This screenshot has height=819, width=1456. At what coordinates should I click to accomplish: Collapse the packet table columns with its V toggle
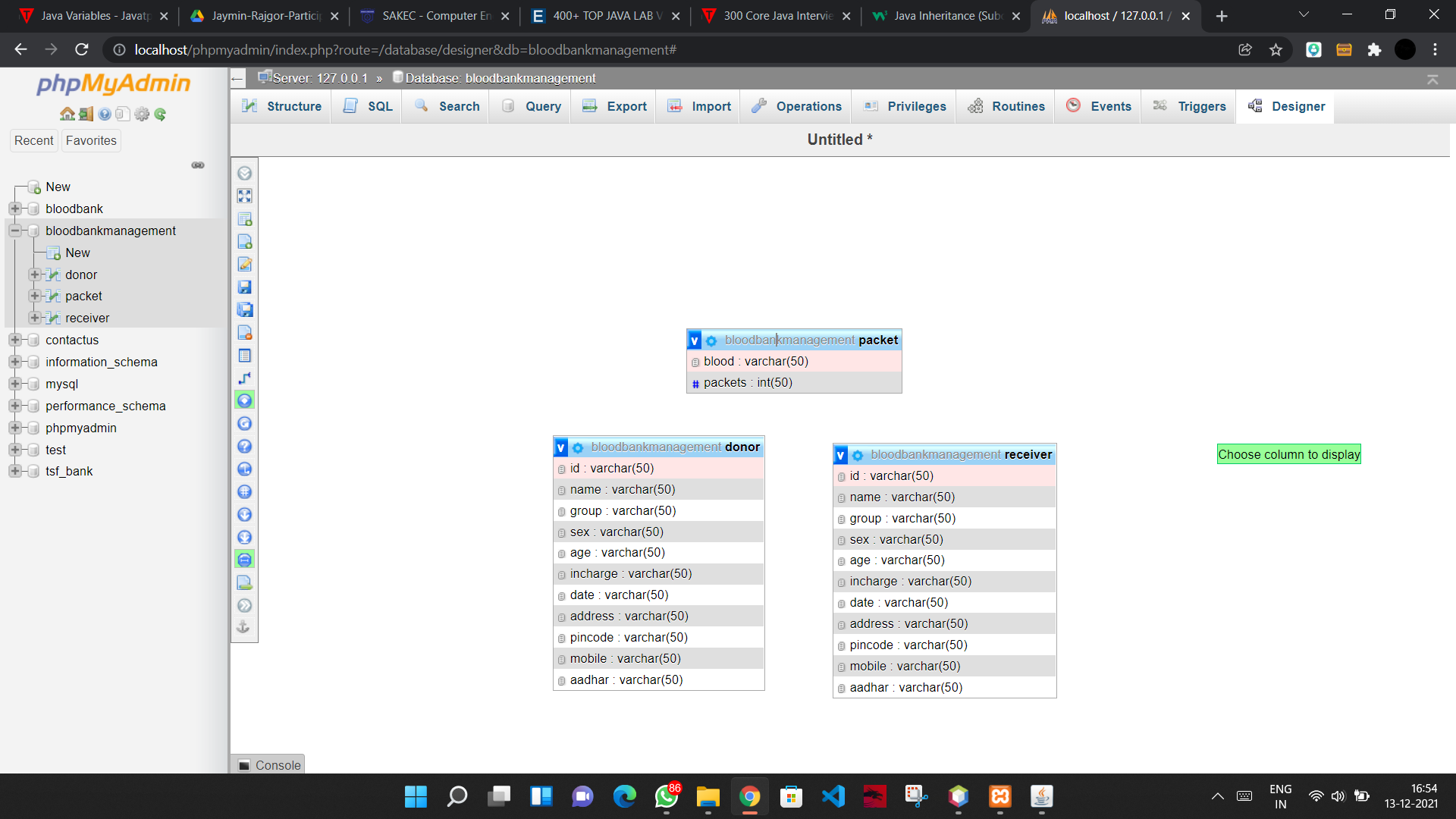(x=695, y=340)
